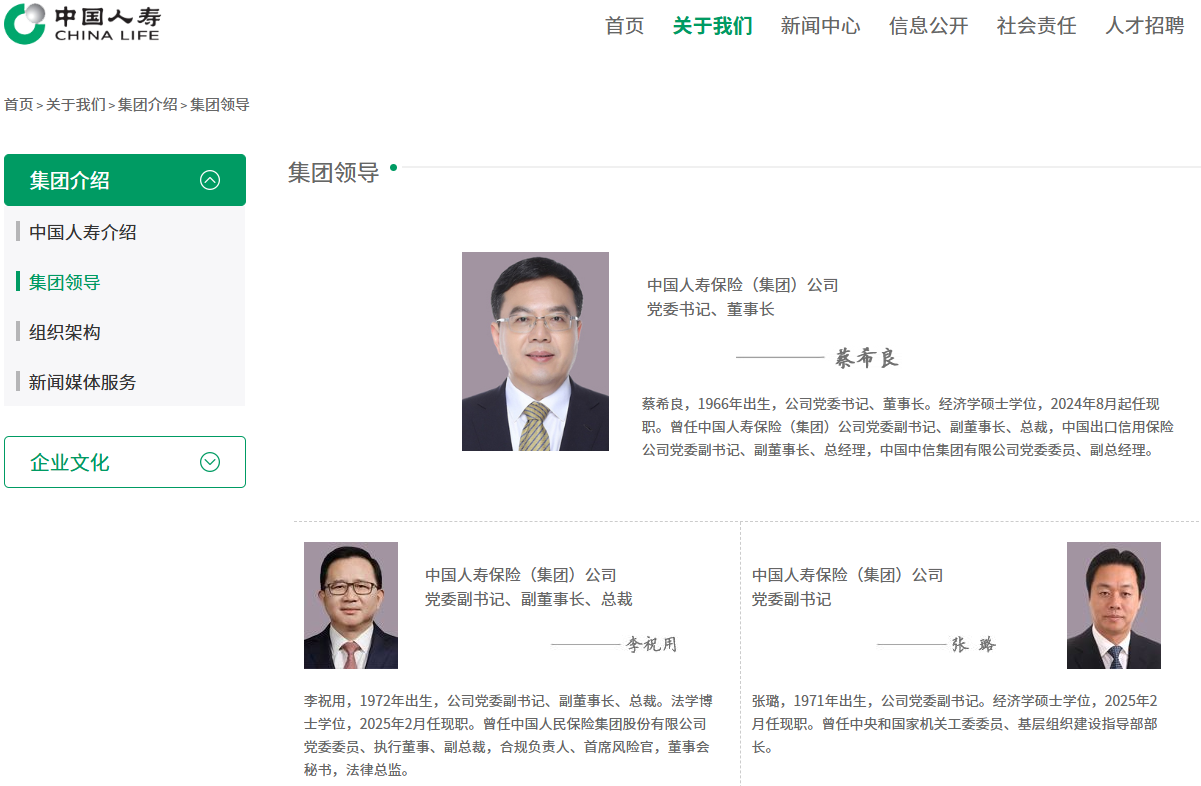Go to 新闻中心 in navigation bar
This screenshot has width=1201, height=786.
tap(820, 26)
